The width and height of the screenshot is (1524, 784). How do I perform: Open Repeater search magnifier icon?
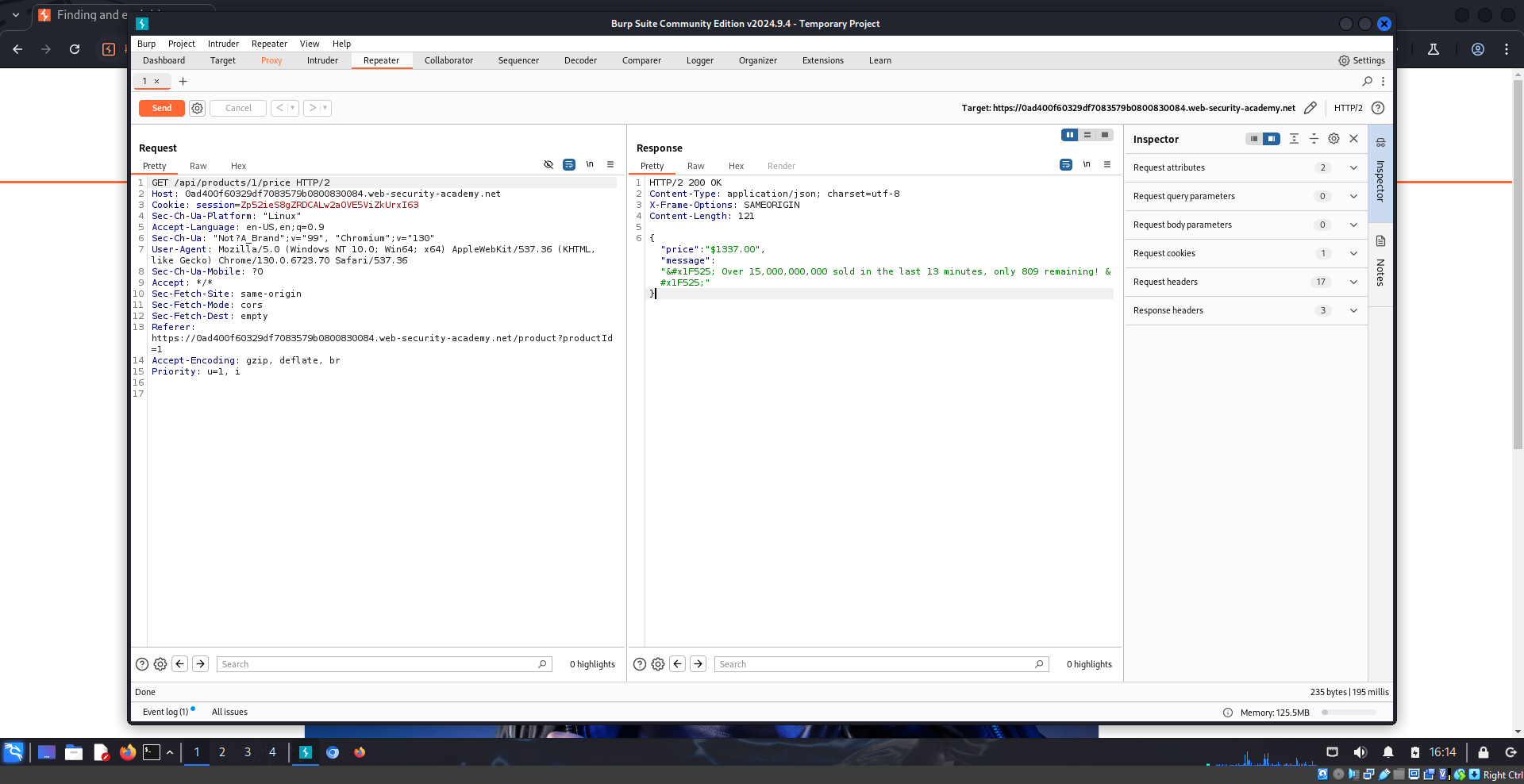click(1367, 81)
